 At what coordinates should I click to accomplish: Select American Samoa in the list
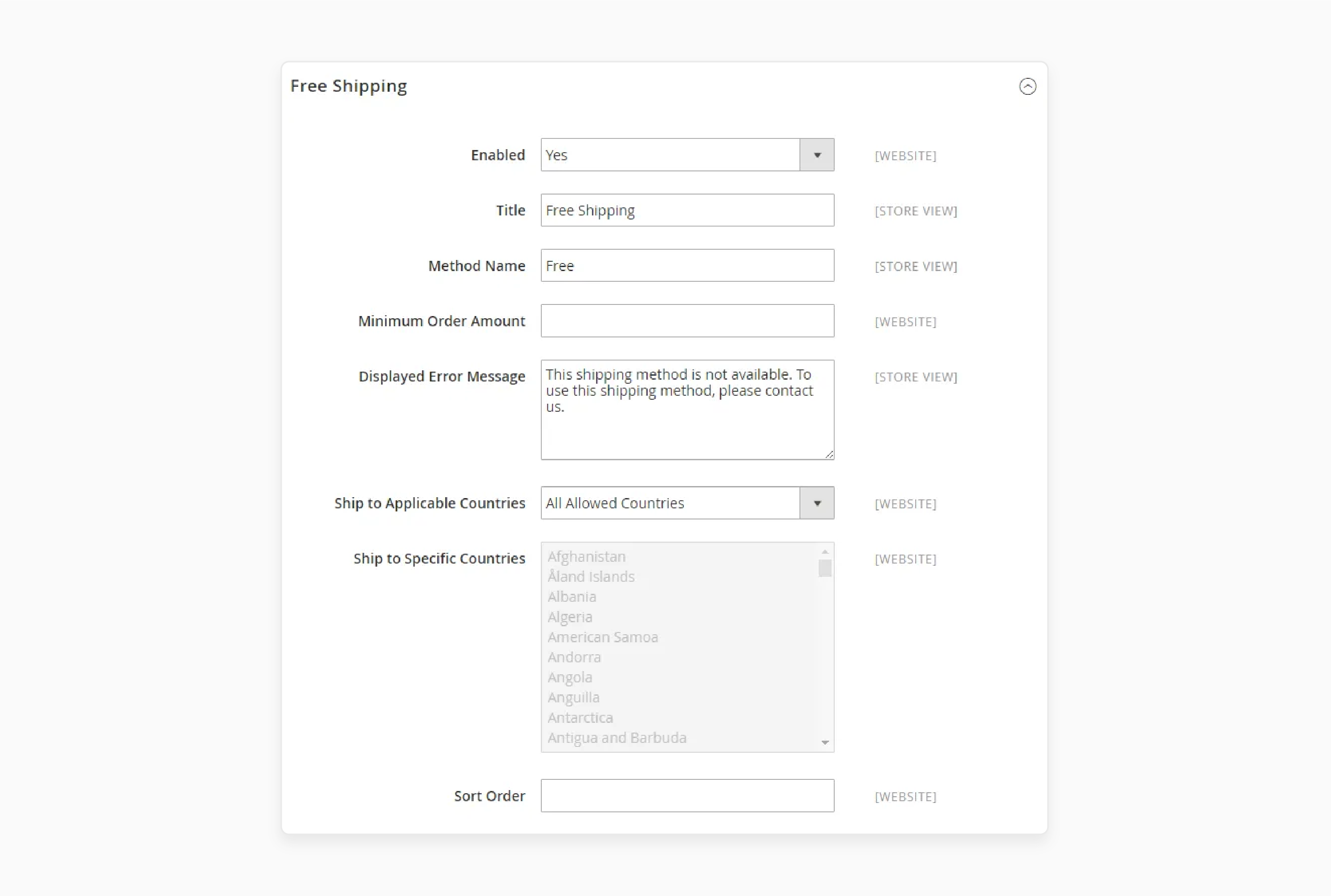[x=603, y=637]
